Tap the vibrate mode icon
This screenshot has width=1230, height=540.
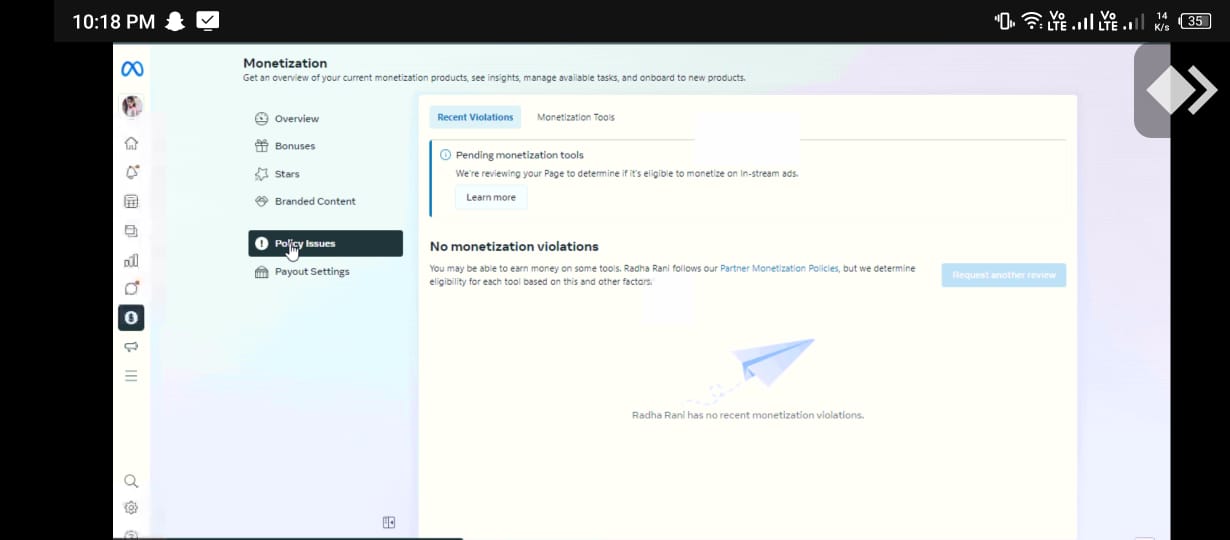[x=1004, y=21]
